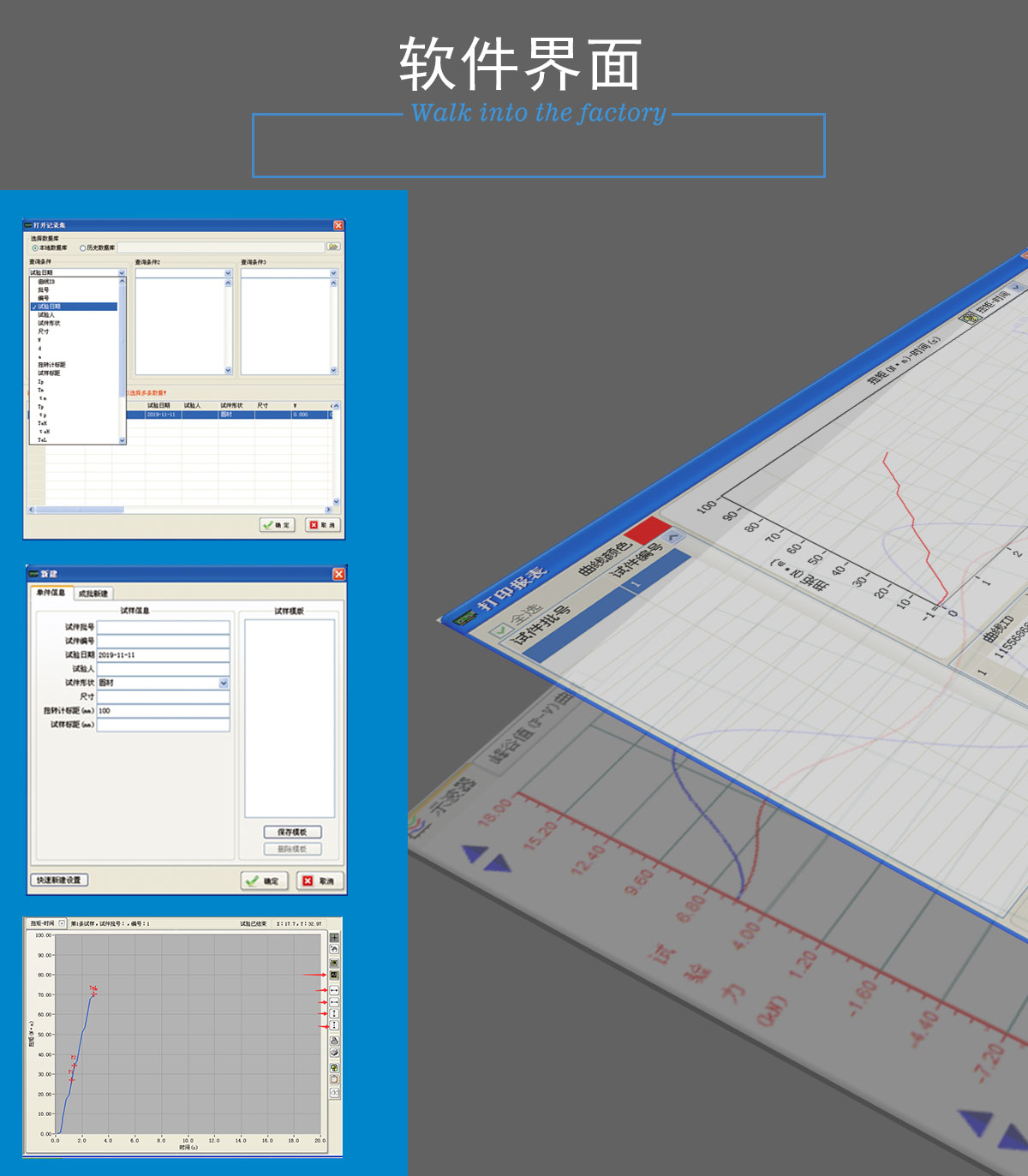Click 取消 in the 打开记录集 dialog
The image size is (1028, 1176).
(324, 525)
